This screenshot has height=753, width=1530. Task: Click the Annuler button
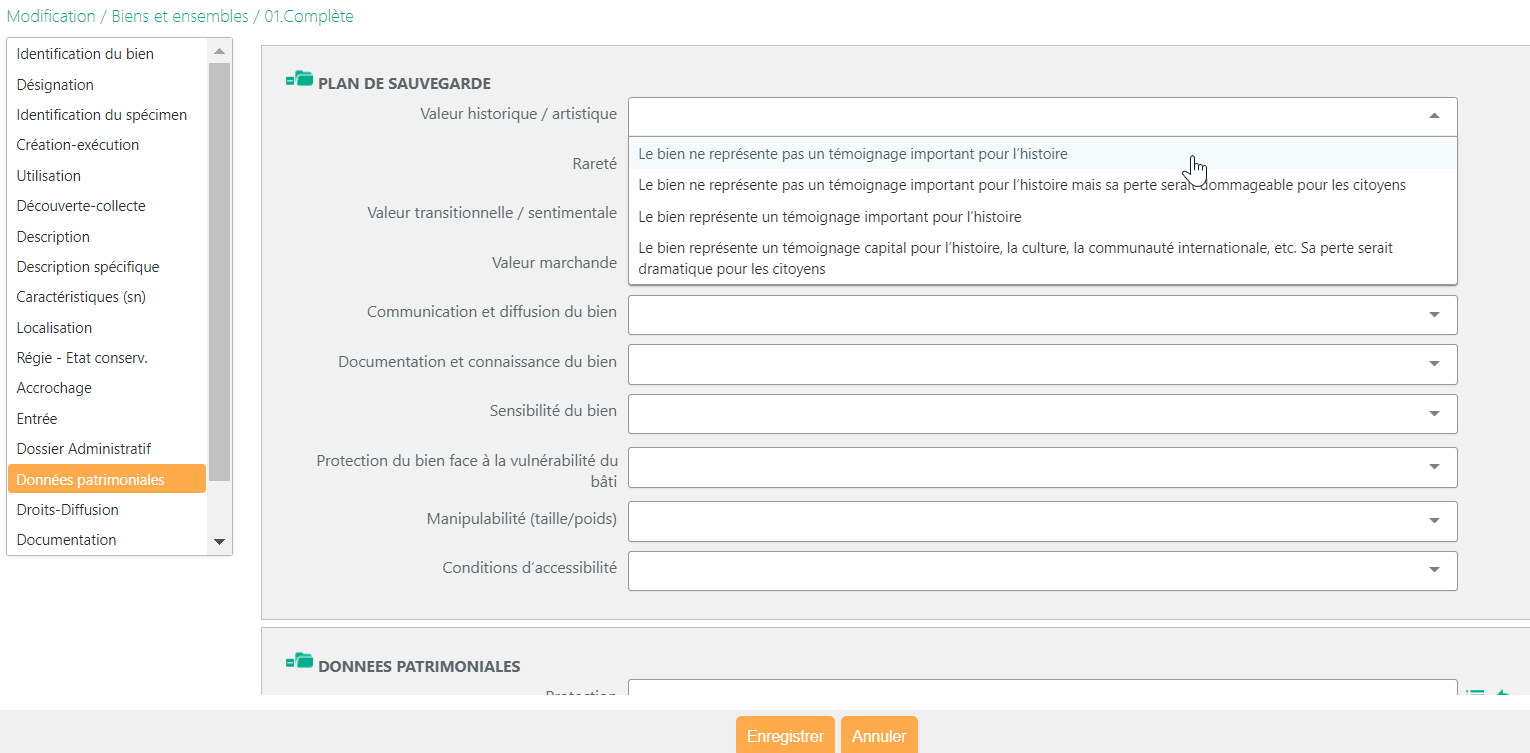878,736
